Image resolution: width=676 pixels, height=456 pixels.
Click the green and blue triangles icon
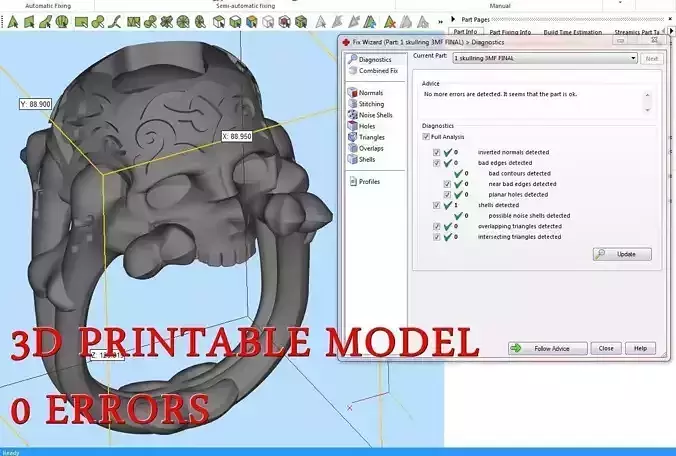370,22
